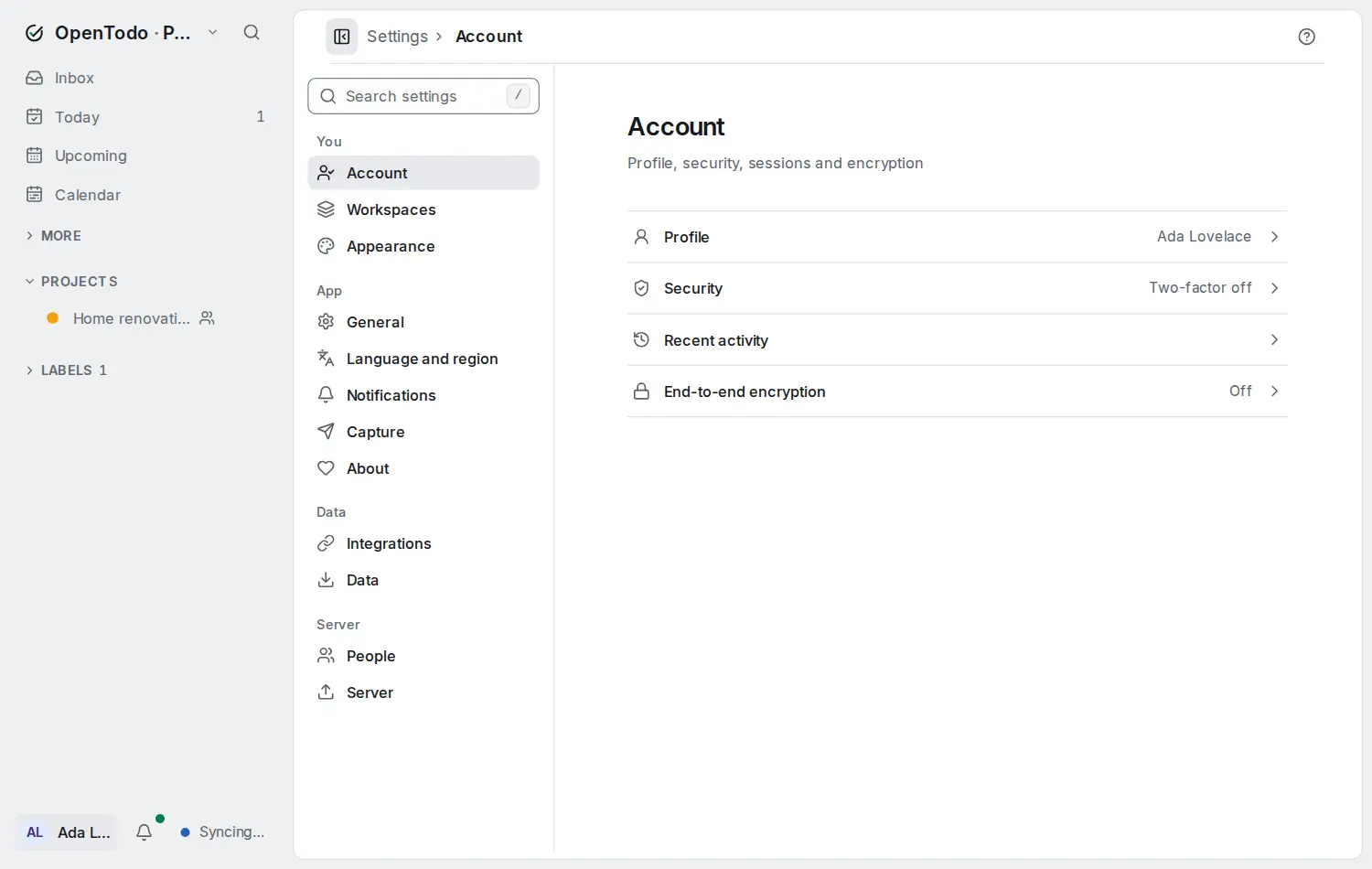Open the Home renovation project
The height and width of the screenshot is (869, 1372).
point(131,318)
